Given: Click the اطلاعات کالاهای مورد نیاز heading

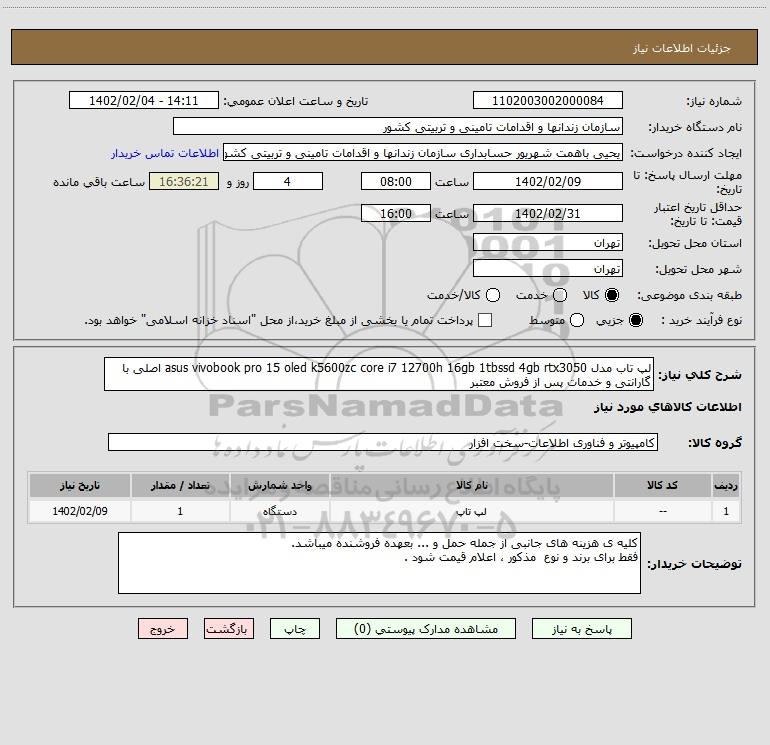Looking at the screenshot, I should 668,407.
